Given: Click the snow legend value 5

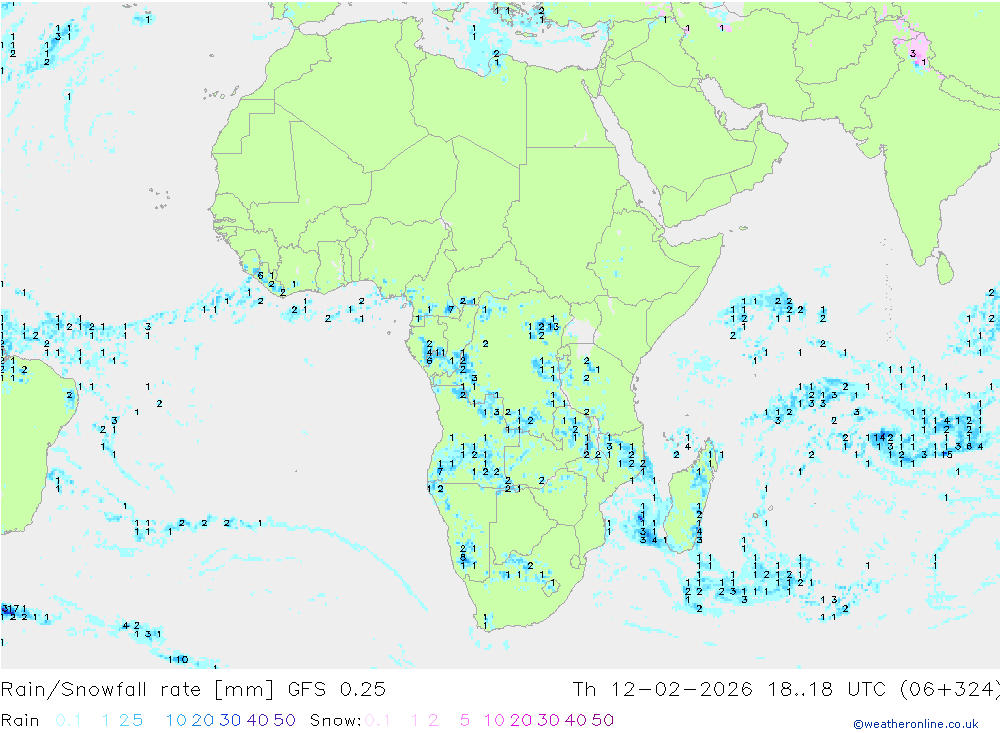Looking at the screenshot, I should (x=465, y=720).
